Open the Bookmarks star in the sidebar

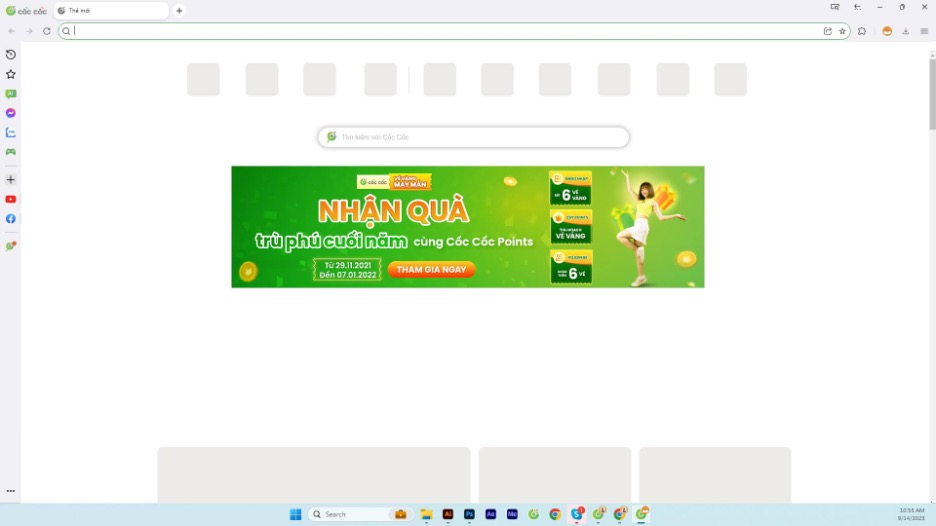[11, 74]
